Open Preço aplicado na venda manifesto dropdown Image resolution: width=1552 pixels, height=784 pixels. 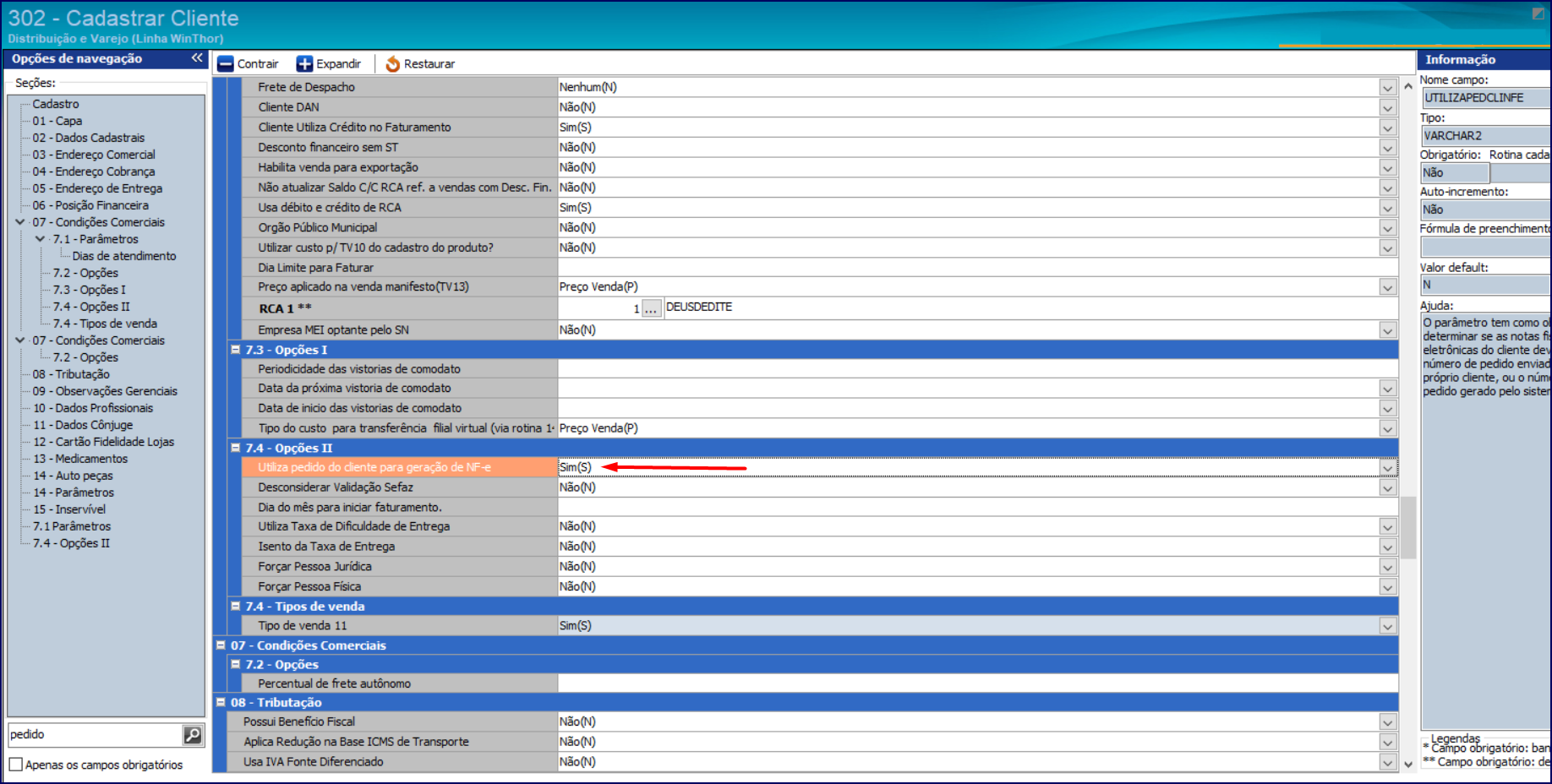pos(1387,287)
